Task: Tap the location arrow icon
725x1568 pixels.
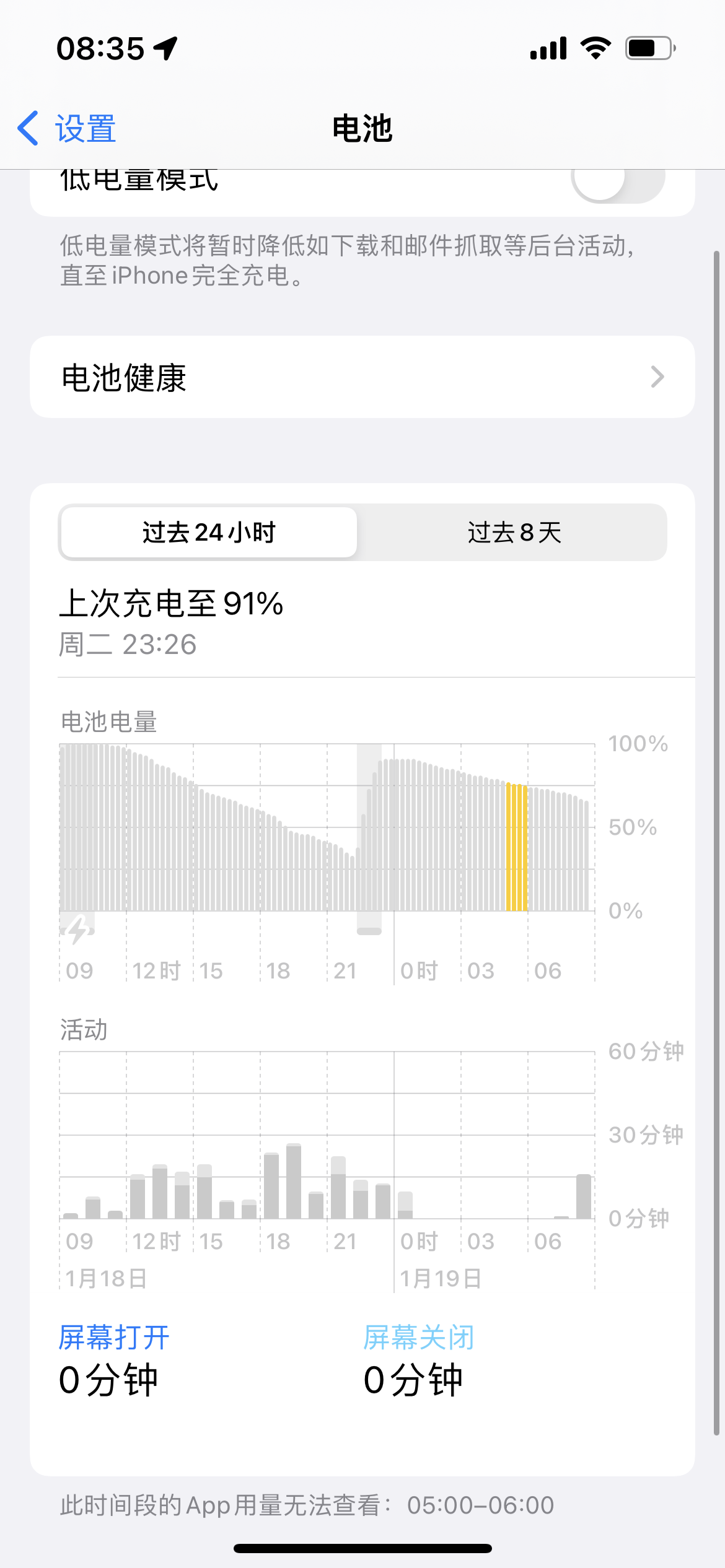Action: (x=166, y=48)
